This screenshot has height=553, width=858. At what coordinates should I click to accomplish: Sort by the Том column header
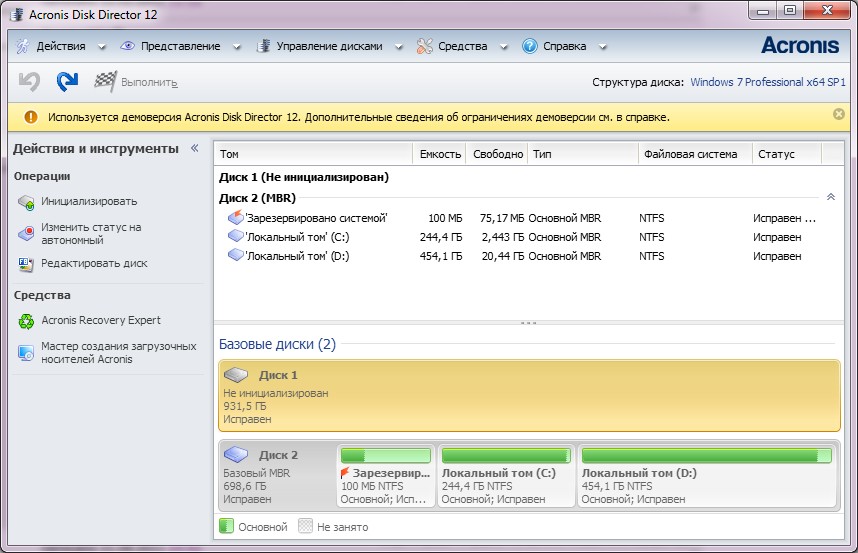(313, 154)
